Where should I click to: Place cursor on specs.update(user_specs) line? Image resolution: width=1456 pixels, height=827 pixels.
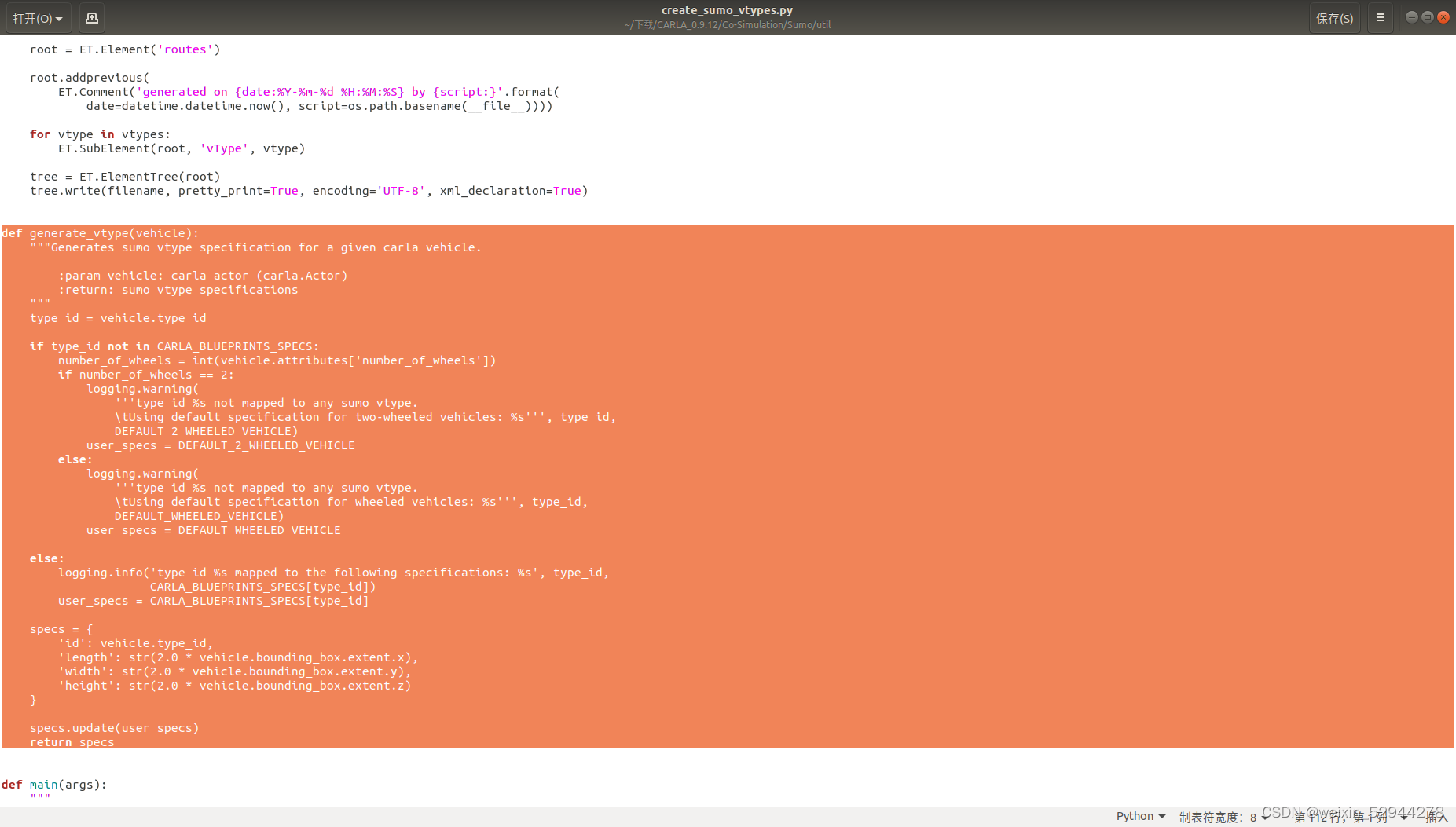[x=115, y=727]
